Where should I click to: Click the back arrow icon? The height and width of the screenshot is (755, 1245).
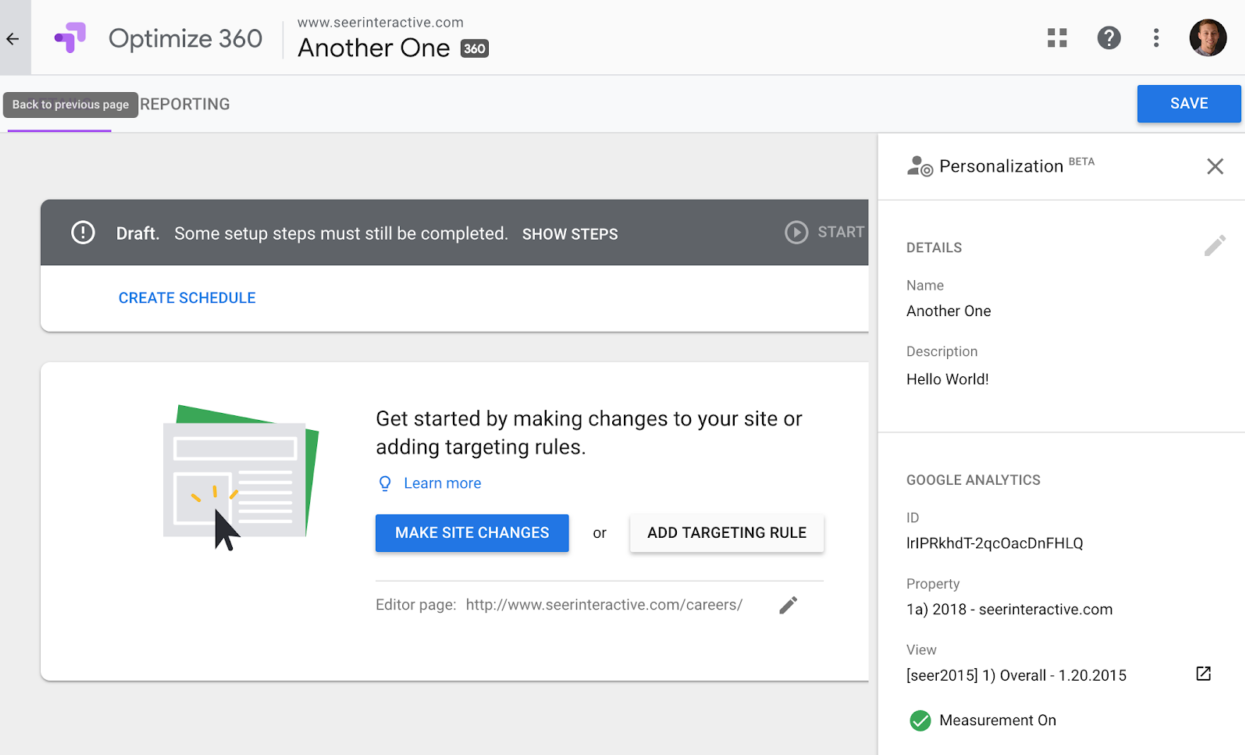point(13,39)
